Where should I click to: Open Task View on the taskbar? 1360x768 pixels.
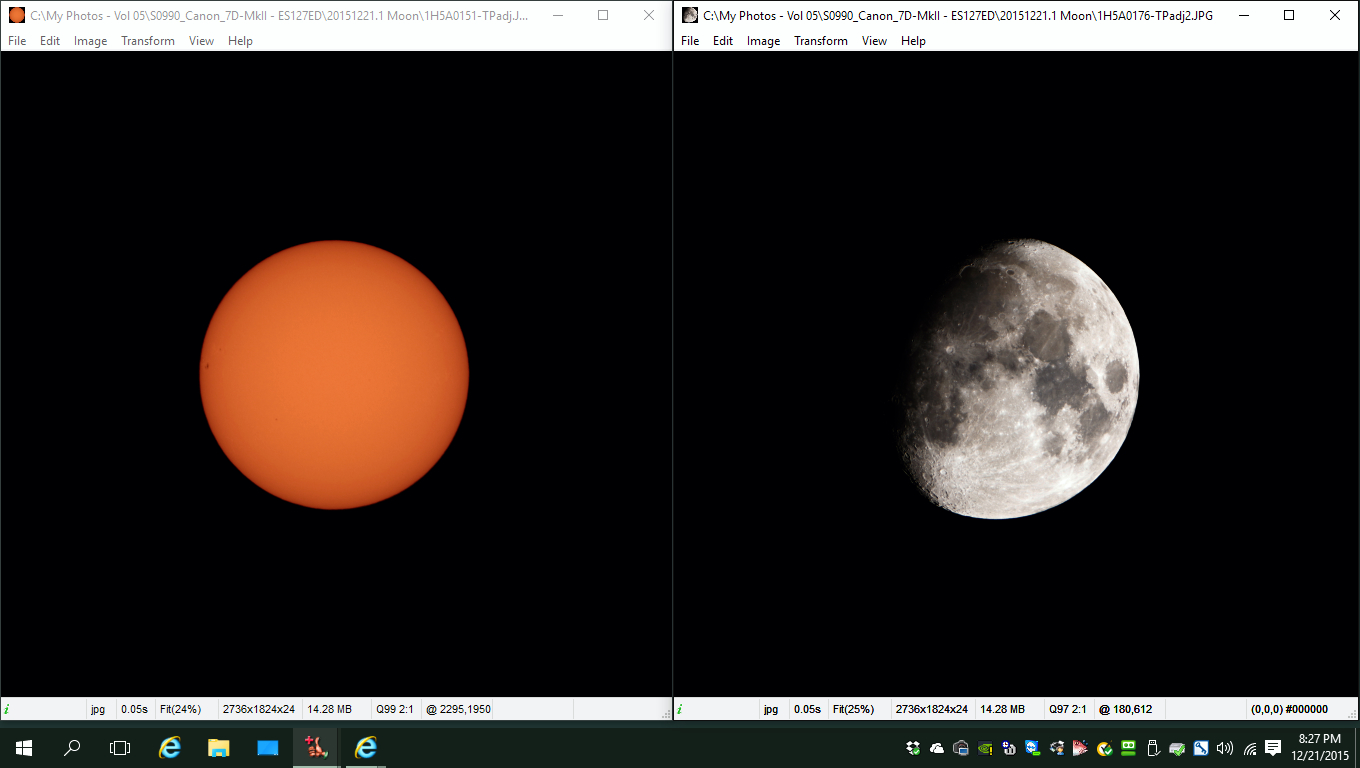(120, 747)
